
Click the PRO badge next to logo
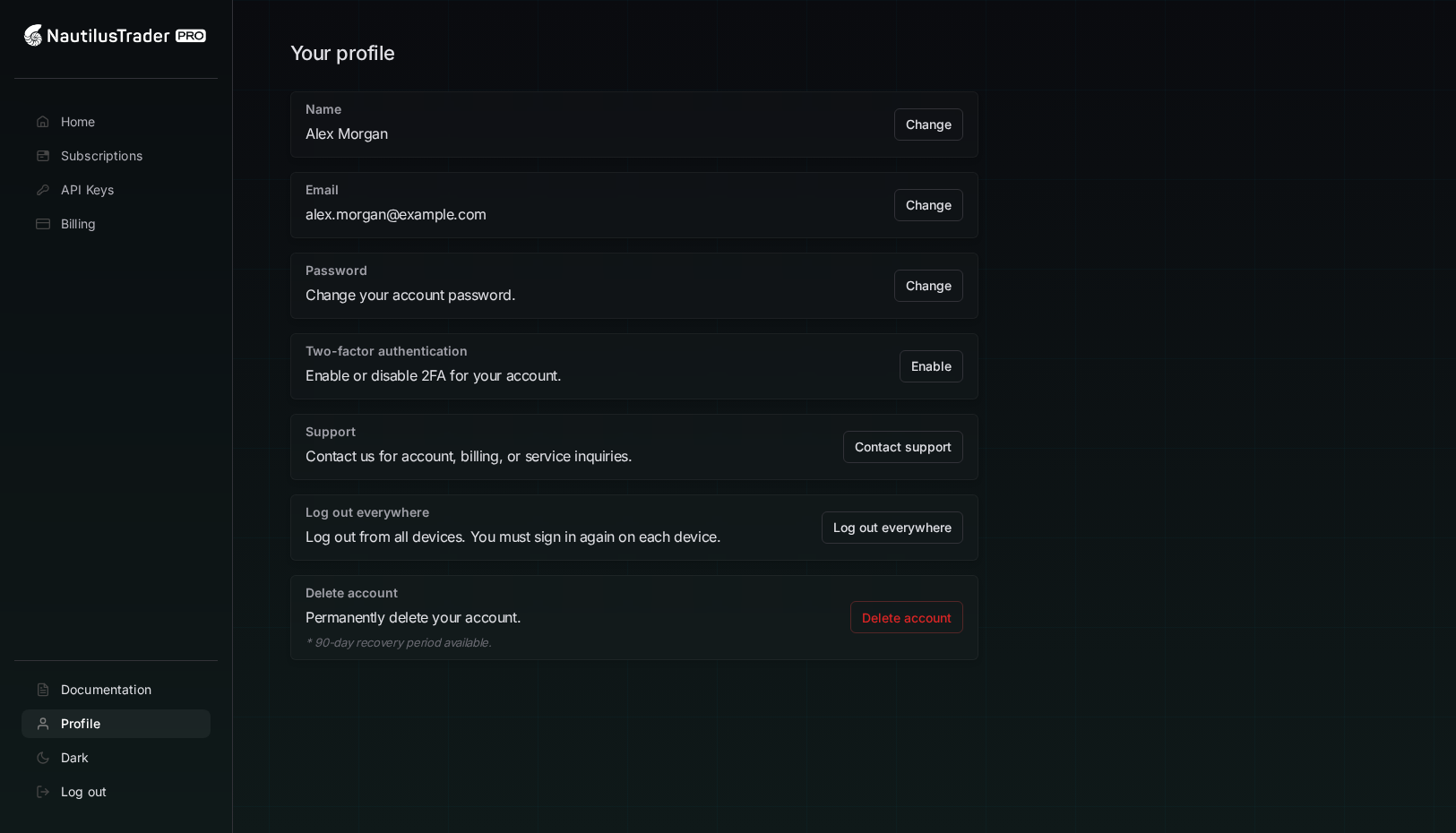(x=191, y=36)
